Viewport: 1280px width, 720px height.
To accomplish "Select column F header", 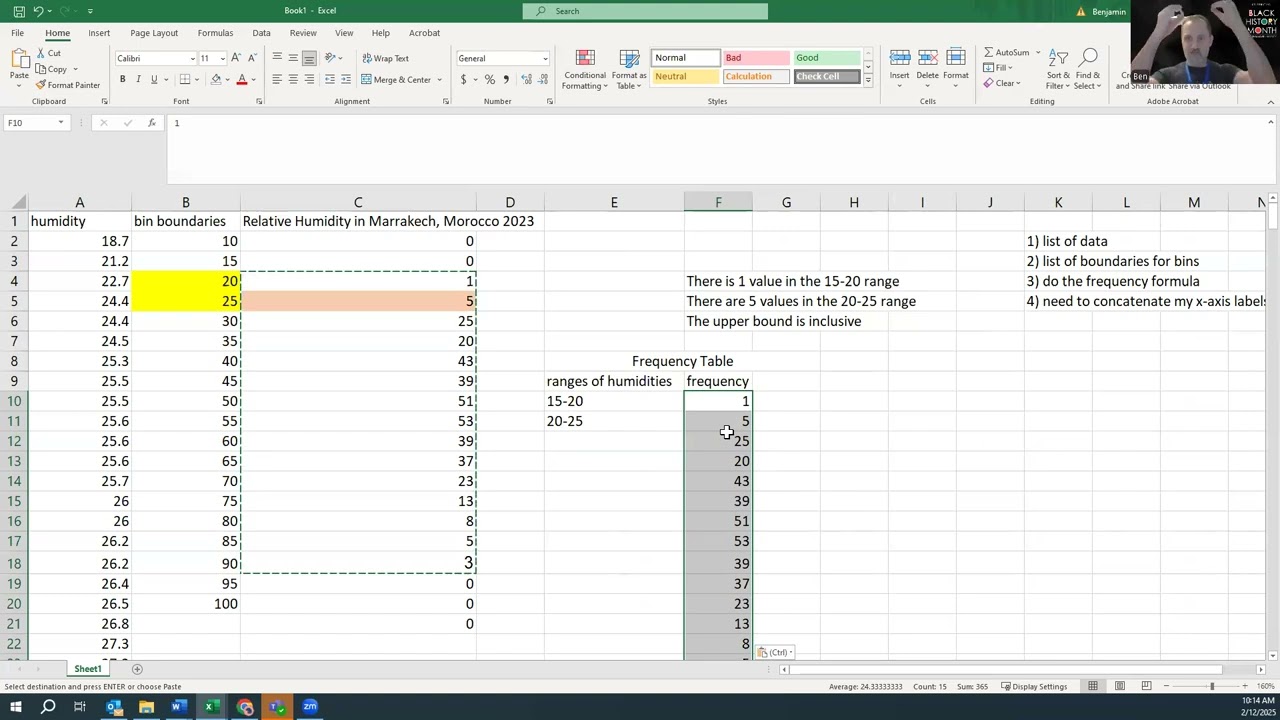I will tap(718, 203).
